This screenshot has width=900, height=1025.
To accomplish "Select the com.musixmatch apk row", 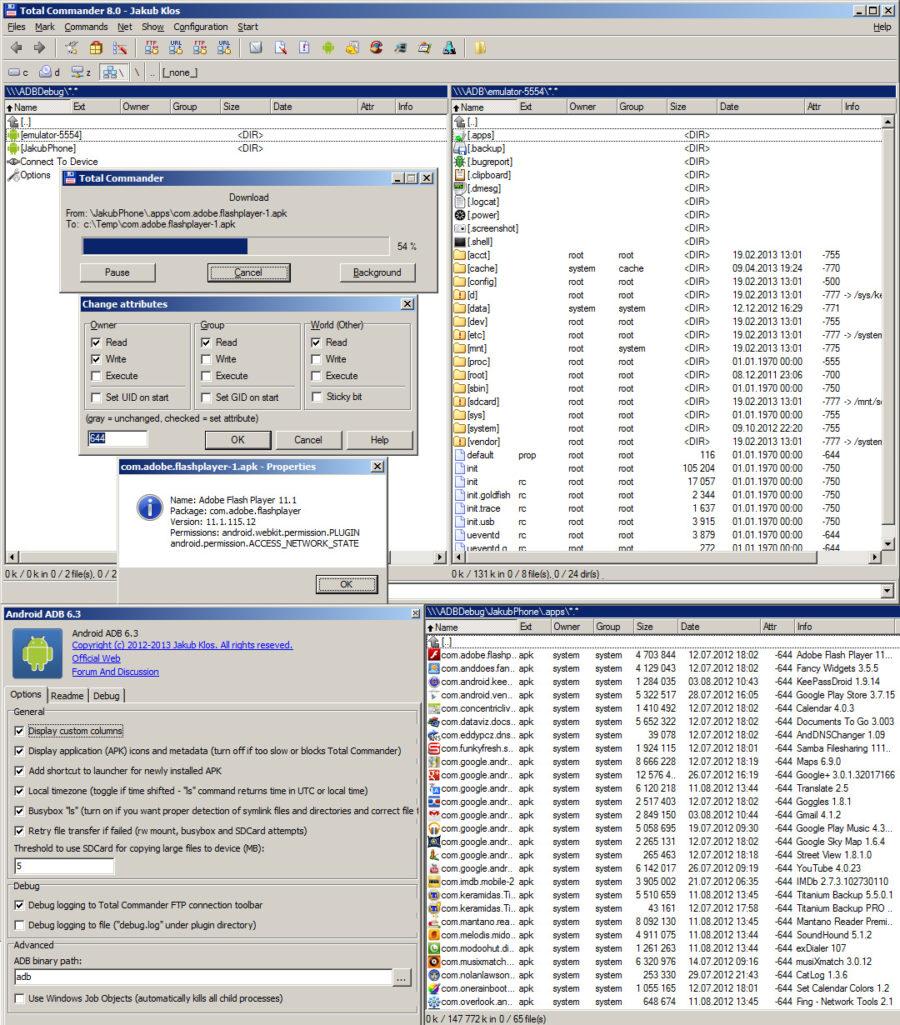I will point(660,962).
